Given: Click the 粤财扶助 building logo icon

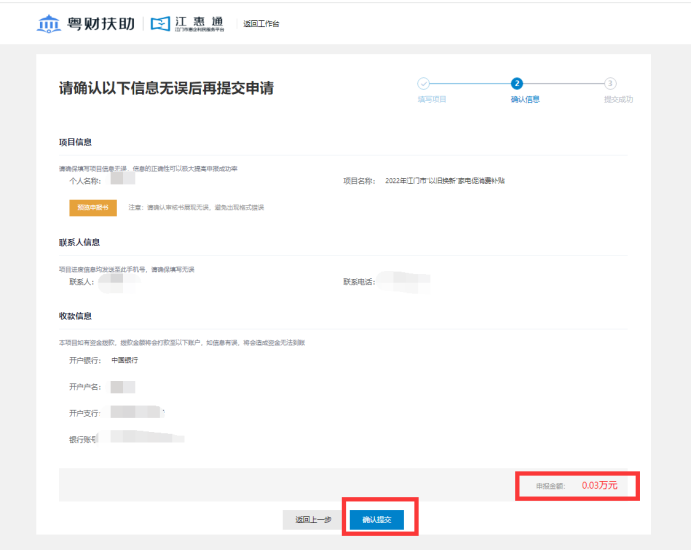Looking at the screenshot, I should [49, 23].
